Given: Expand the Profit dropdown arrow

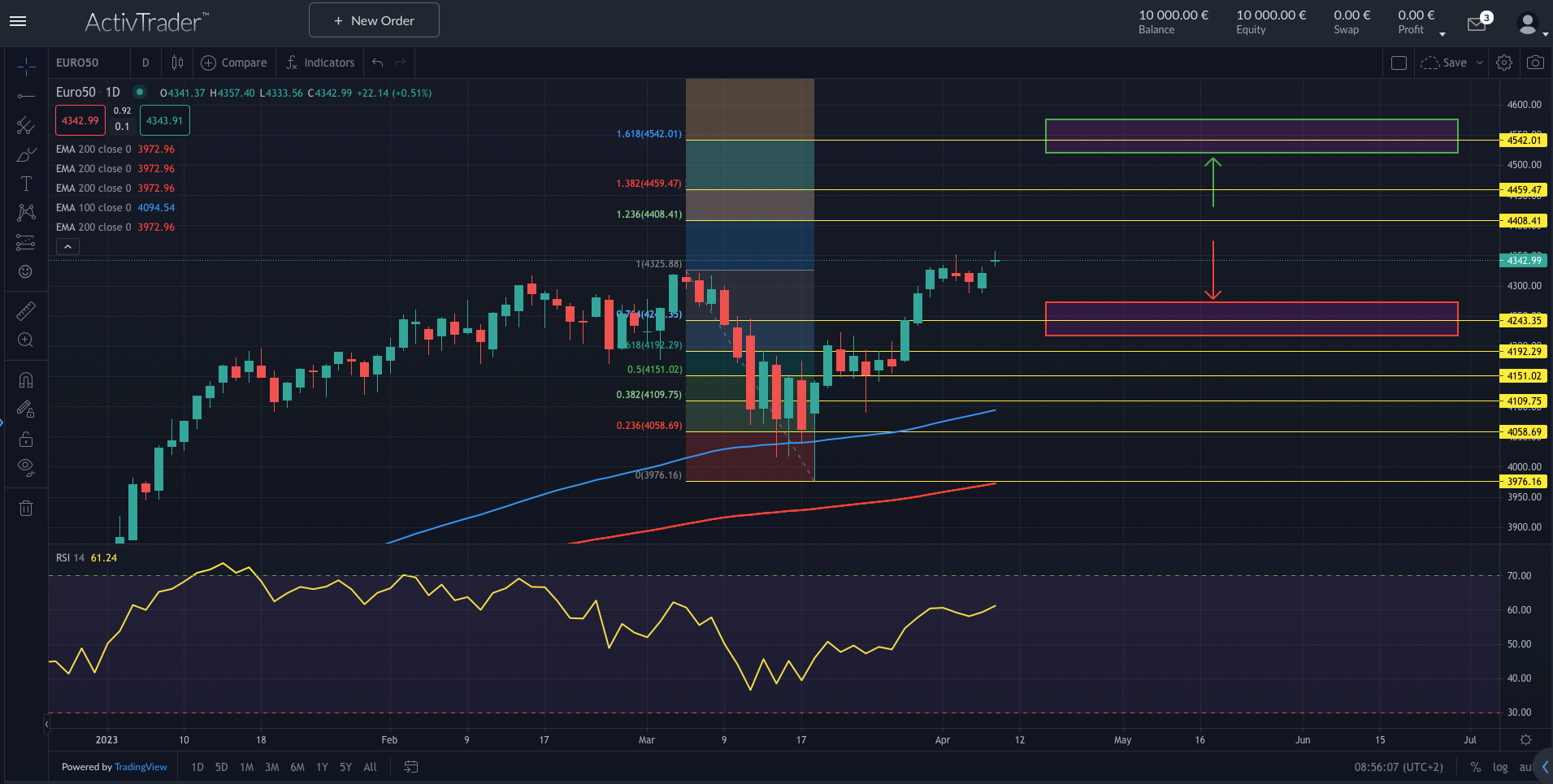Looking at the screenshot, I should coord(1442,32).
